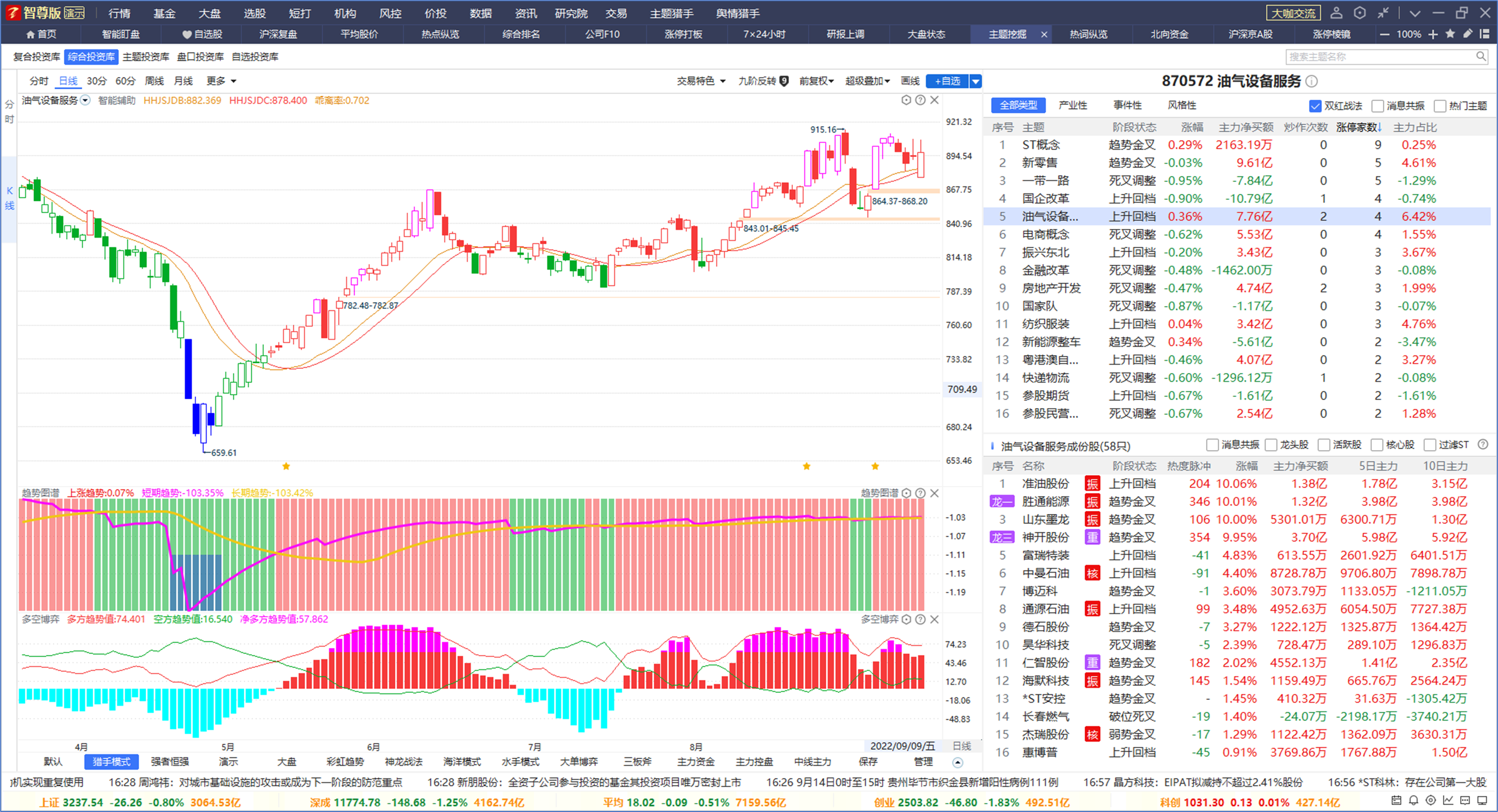Screen dimensions: 1498x812
Task: Close the 多空博弈 indicator panel
Action: tap(935, 619)
